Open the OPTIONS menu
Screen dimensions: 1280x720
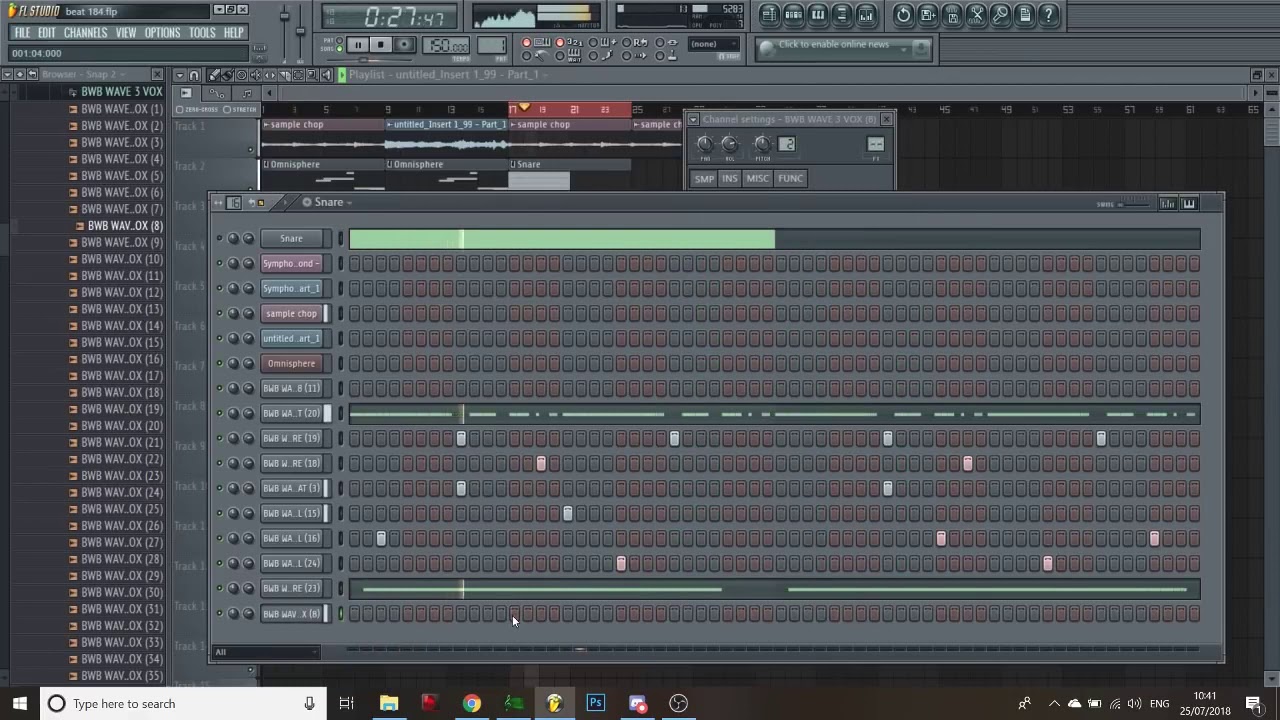tap(162, 32)
